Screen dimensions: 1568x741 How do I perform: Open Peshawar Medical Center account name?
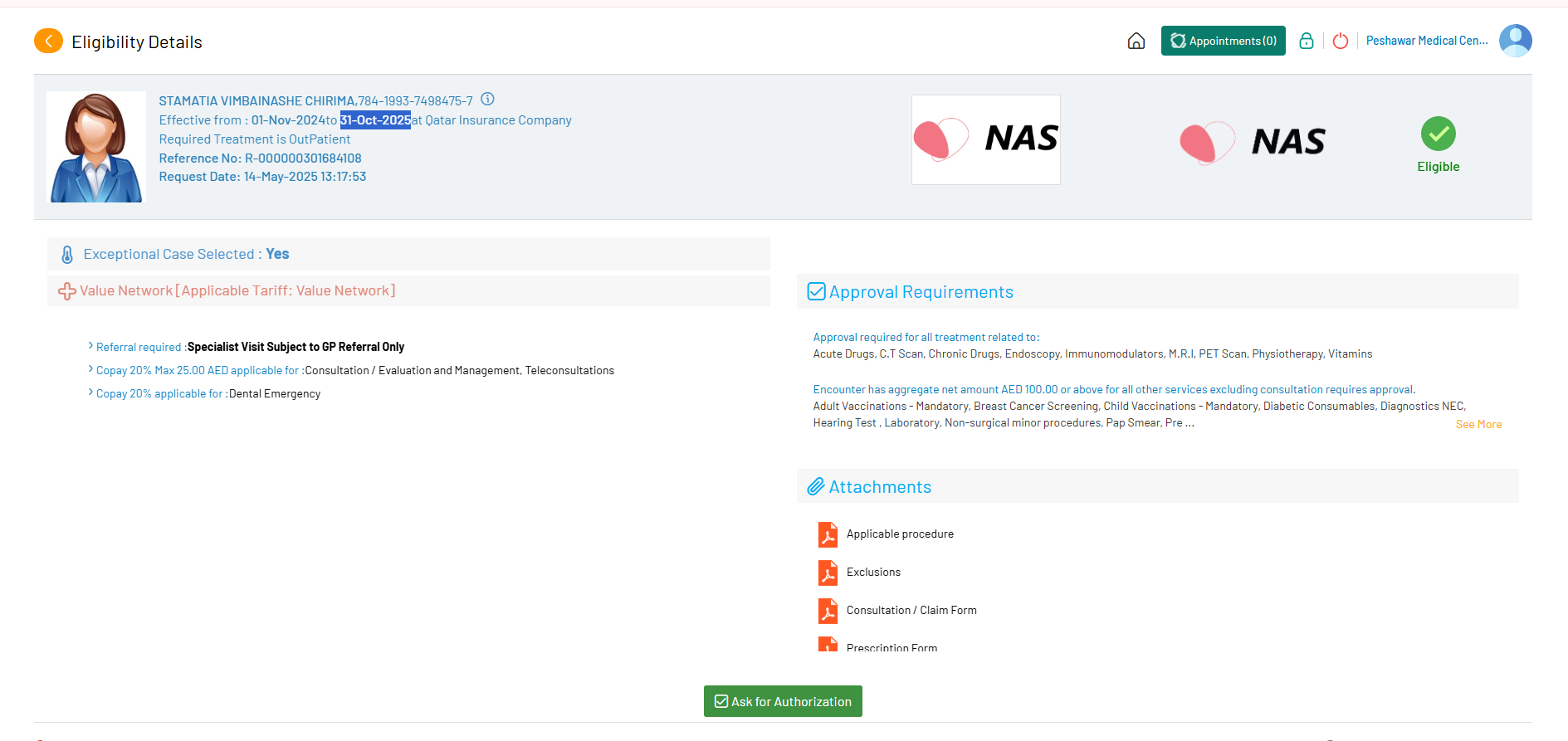click(x=1427, y=41)
